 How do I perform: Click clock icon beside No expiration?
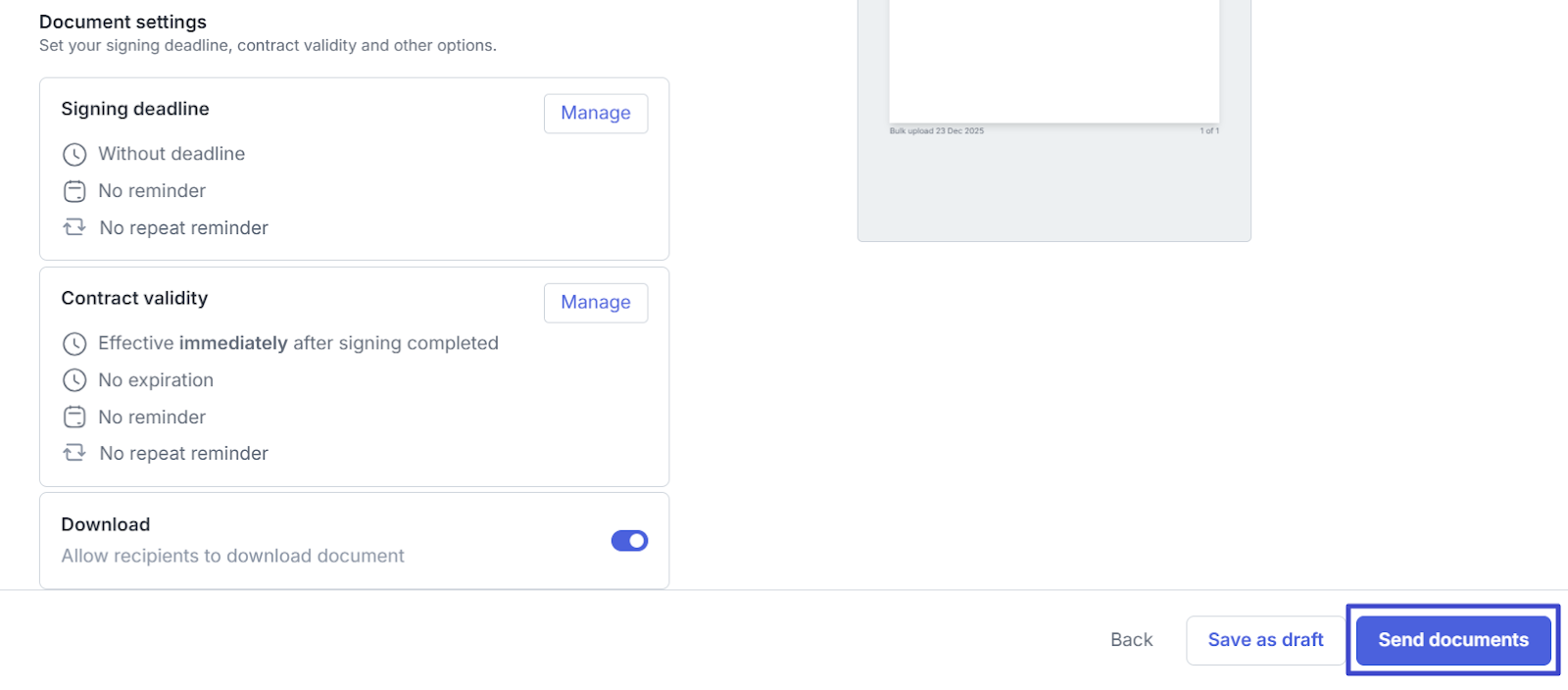tap(74, 380)
